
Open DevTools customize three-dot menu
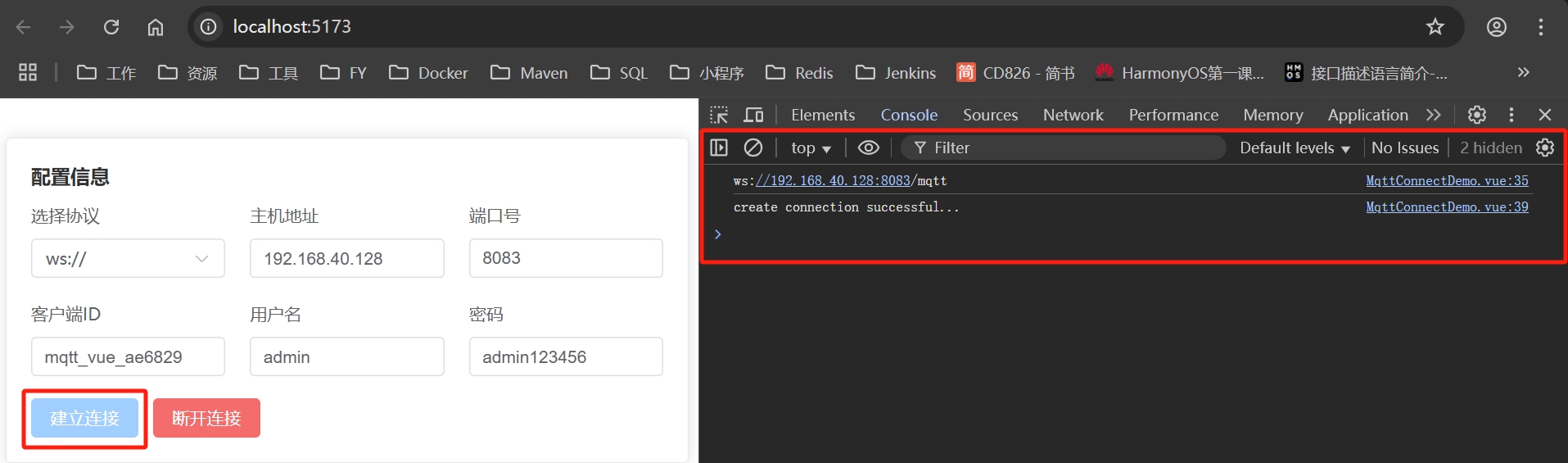coord(1512,115)
